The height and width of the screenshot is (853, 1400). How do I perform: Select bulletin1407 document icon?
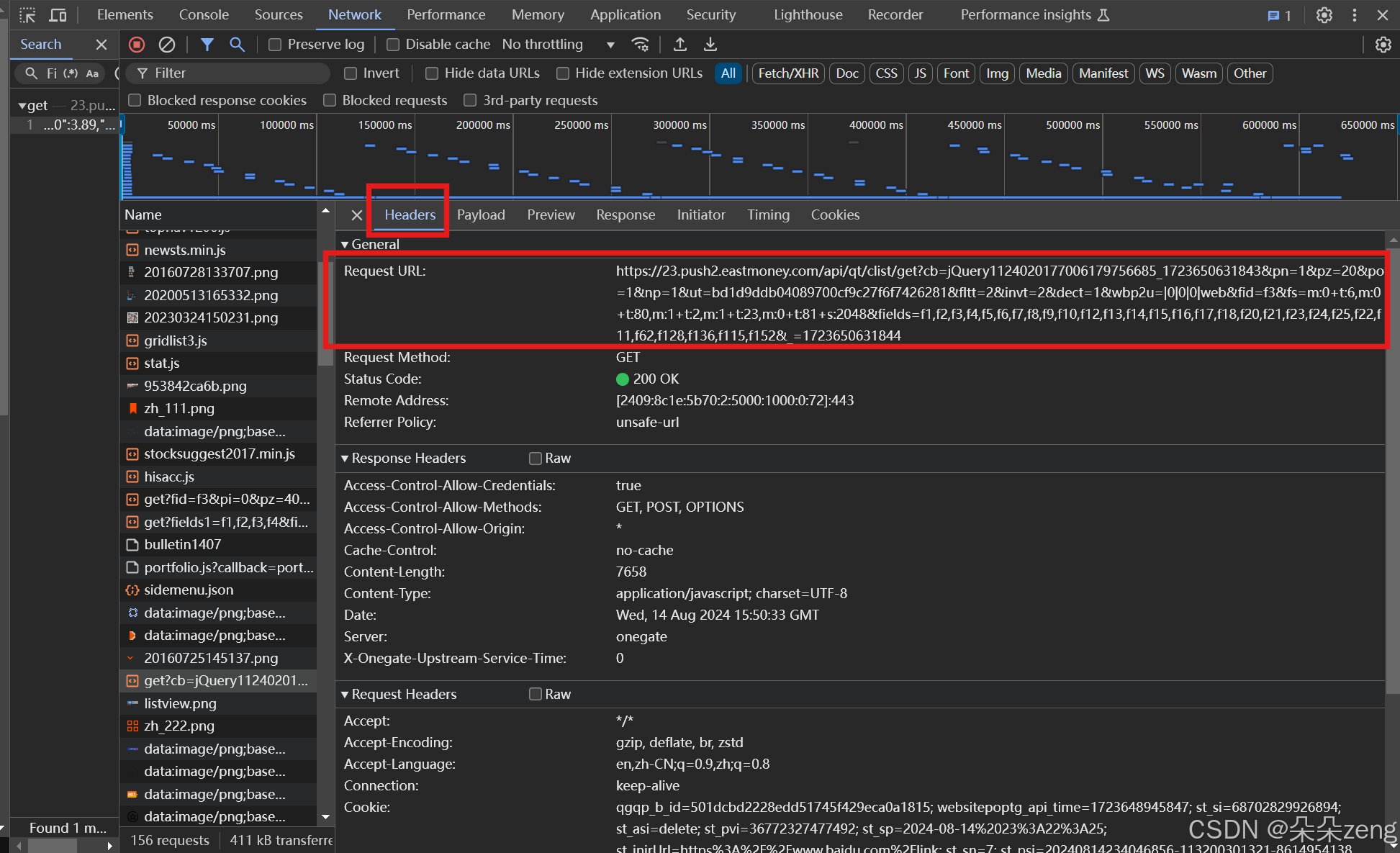(132, 544)
